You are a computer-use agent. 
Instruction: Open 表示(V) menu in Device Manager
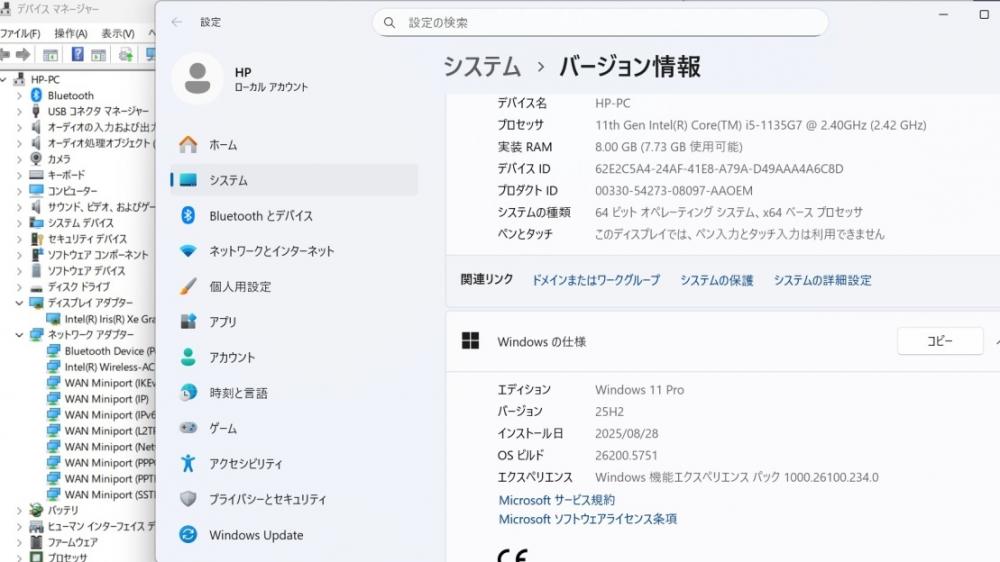coord(118,33)
